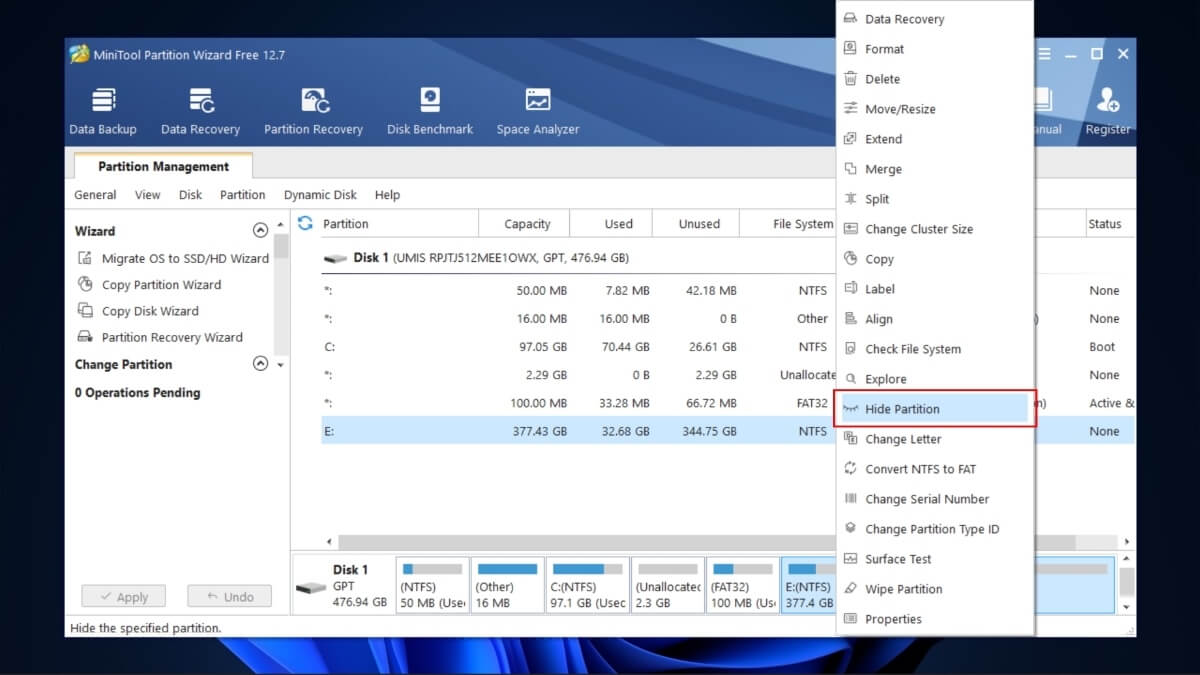Click the Undo button

[229, 596]
